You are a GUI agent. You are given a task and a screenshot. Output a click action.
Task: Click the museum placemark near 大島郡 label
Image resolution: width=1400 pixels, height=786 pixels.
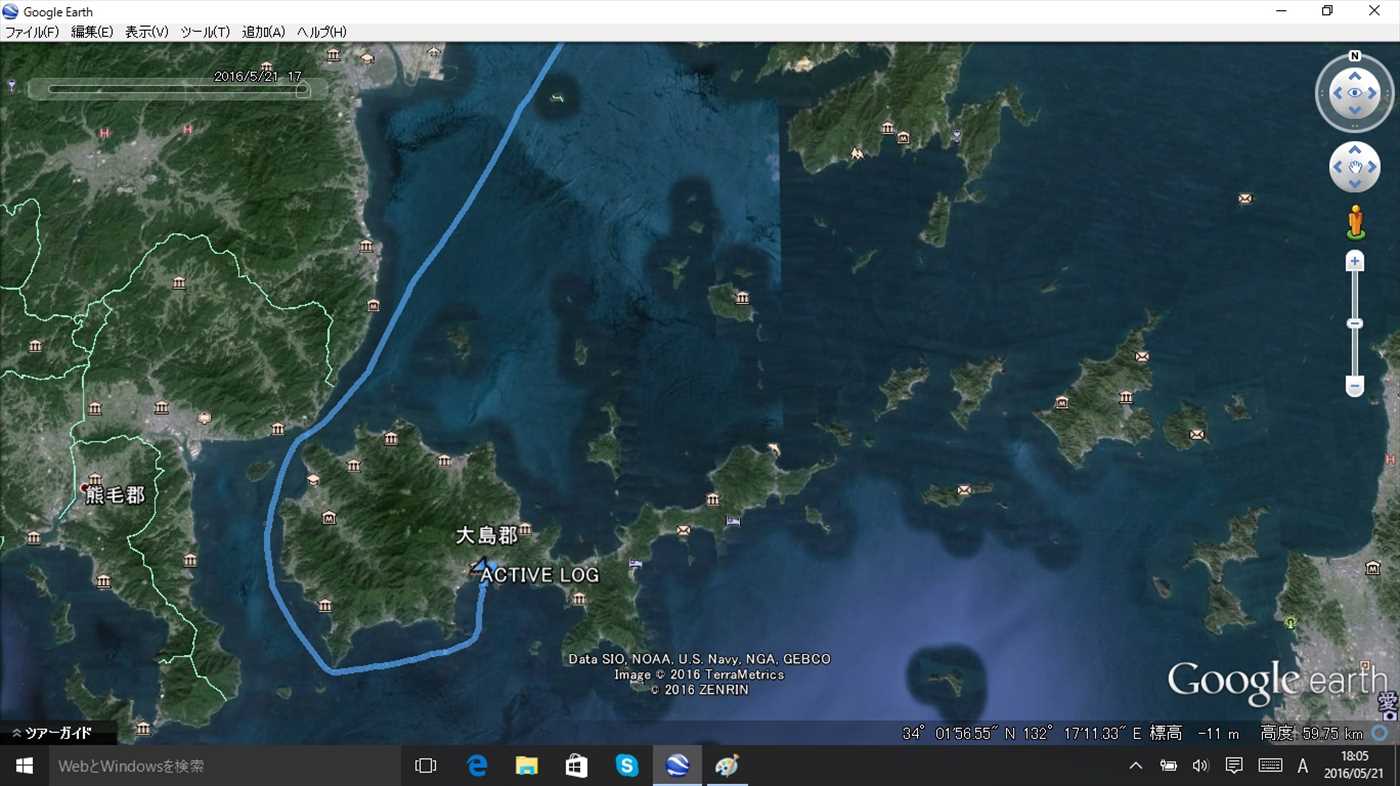(x=525, y=529)
